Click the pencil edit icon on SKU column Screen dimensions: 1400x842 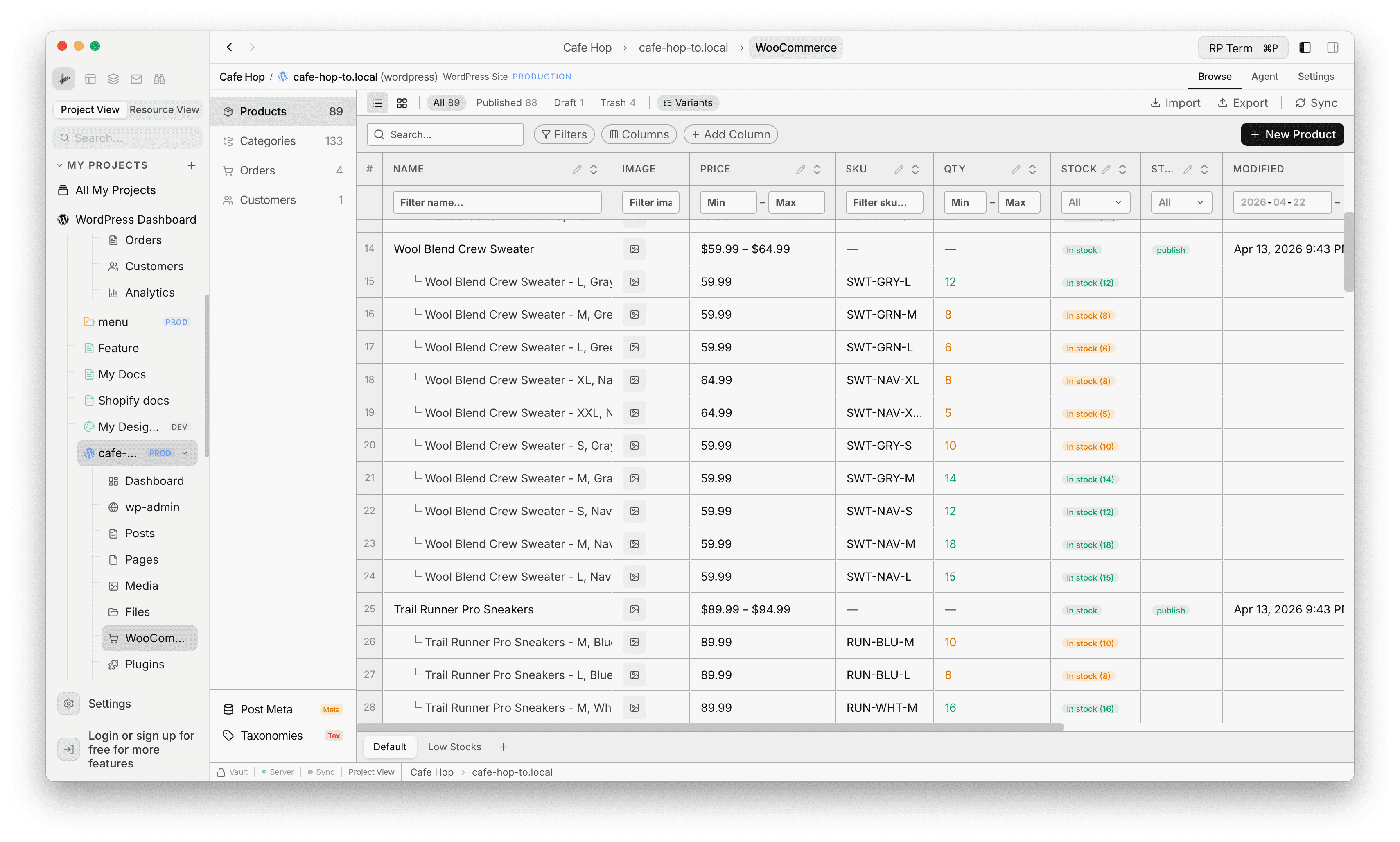pos(899,168)
